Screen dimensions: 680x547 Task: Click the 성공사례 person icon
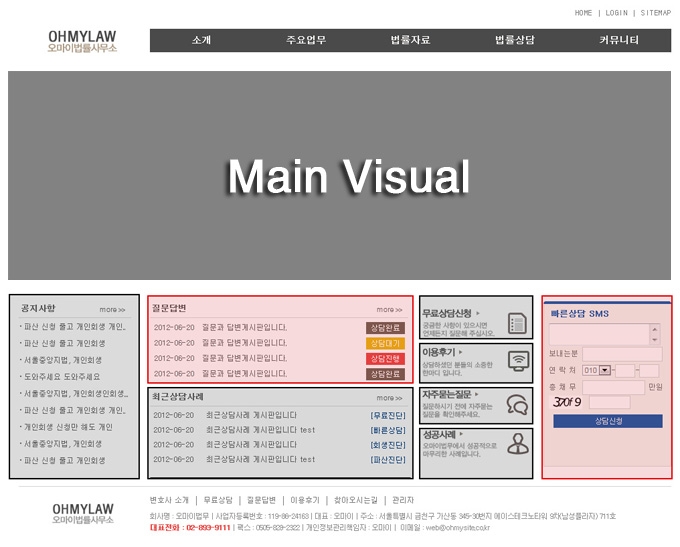tap(517, 443)
